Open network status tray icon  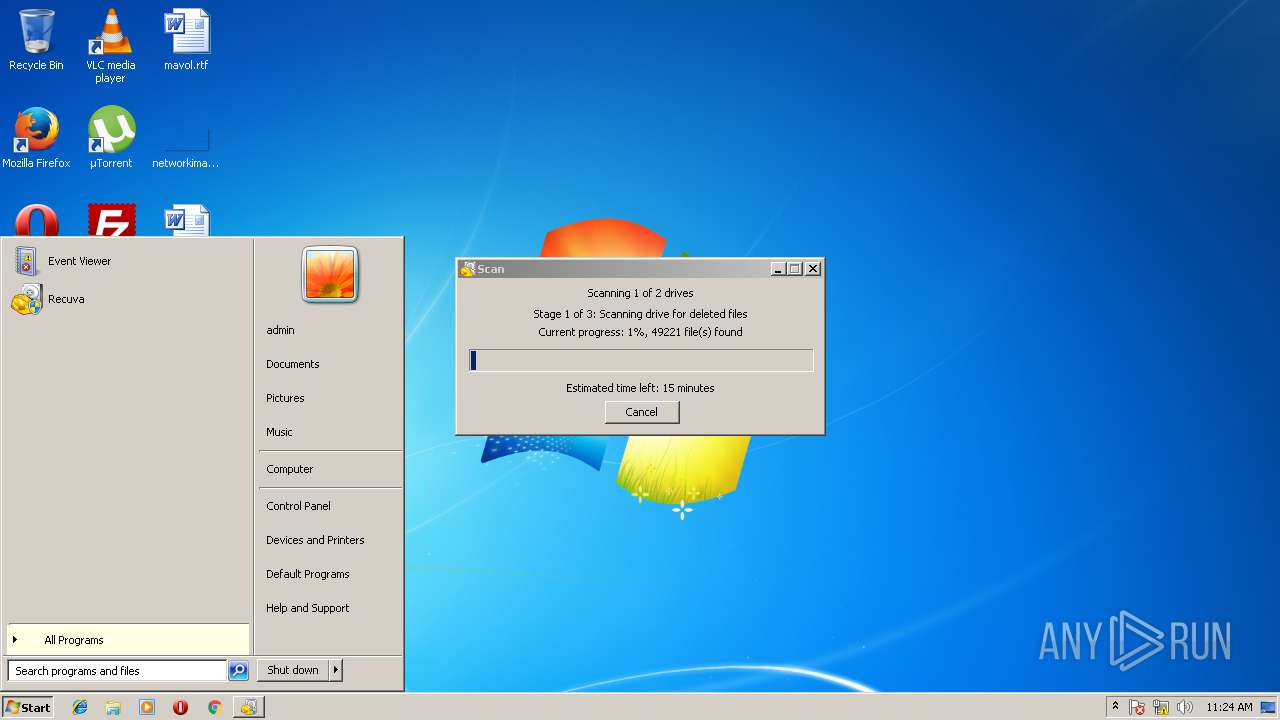click(1161, 707)
